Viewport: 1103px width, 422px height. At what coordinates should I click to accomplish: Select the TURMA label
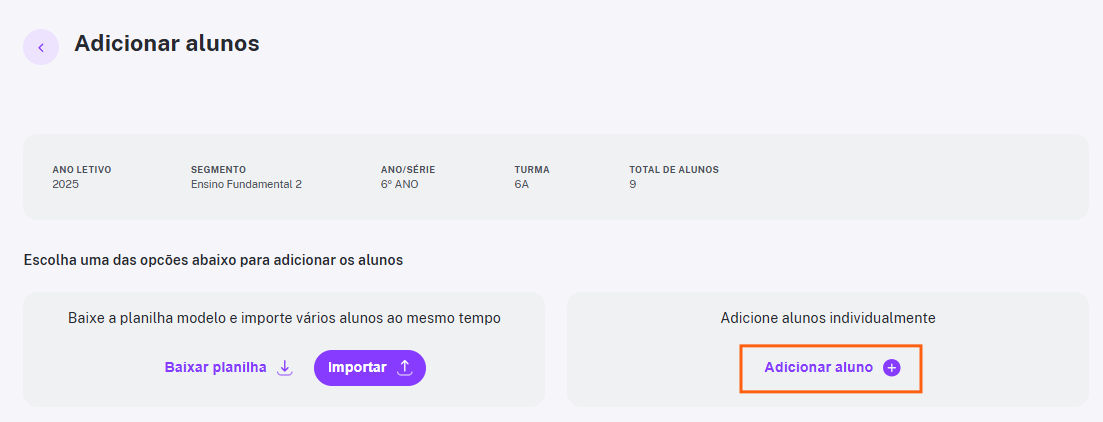click(x=532, y=170)
